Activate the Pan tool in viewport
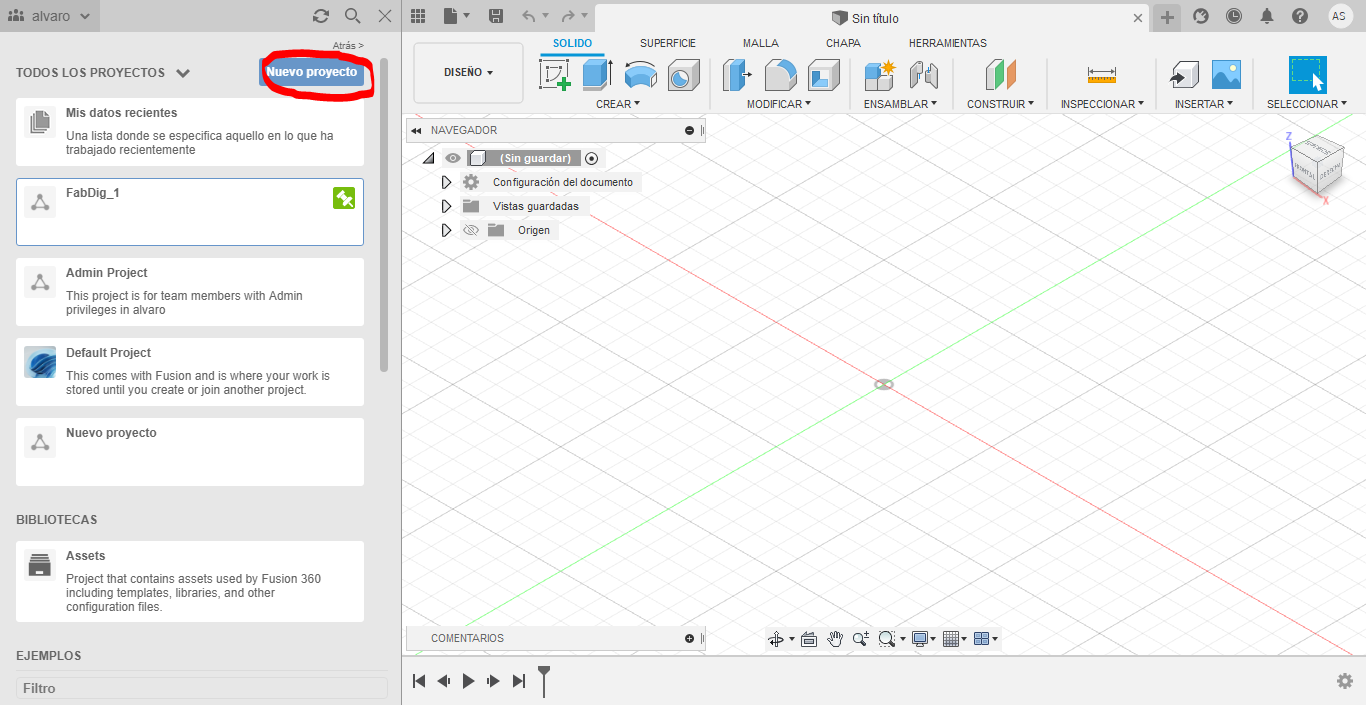This screenshot has width=1366, height=705. click(x=835, y=638)
